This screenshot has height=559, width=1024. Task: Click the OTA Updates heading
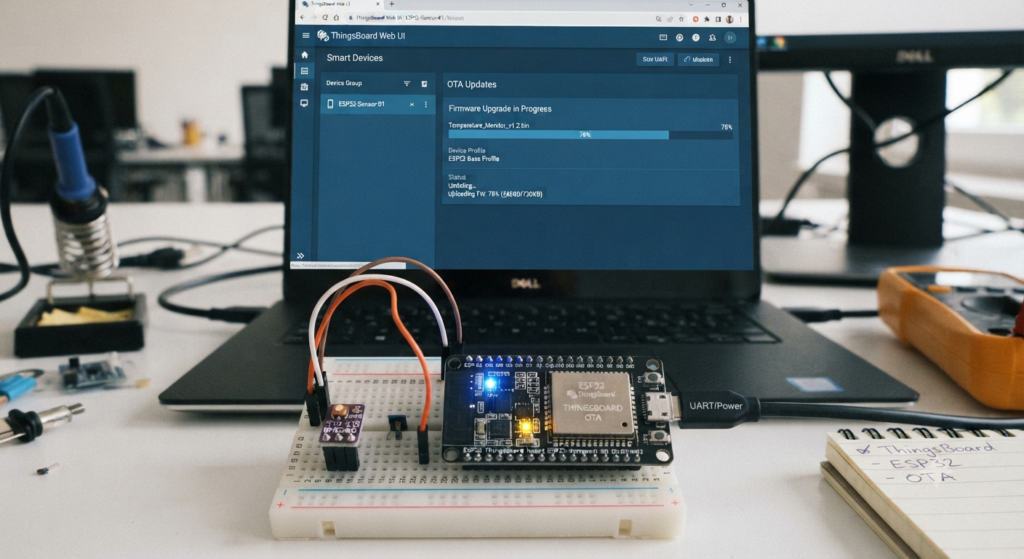point(472,84)
